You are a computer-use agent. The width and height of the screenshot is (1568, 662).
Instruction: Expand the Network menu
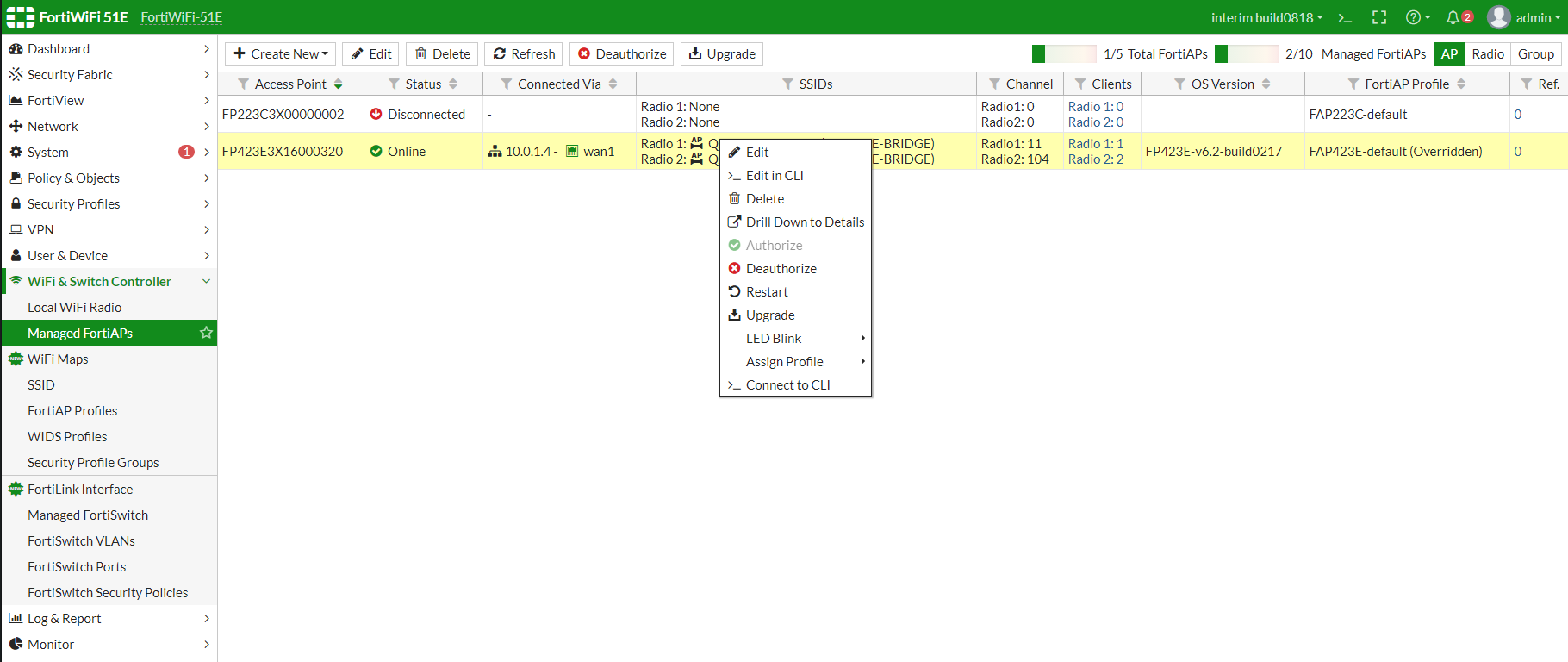(109, 127)
